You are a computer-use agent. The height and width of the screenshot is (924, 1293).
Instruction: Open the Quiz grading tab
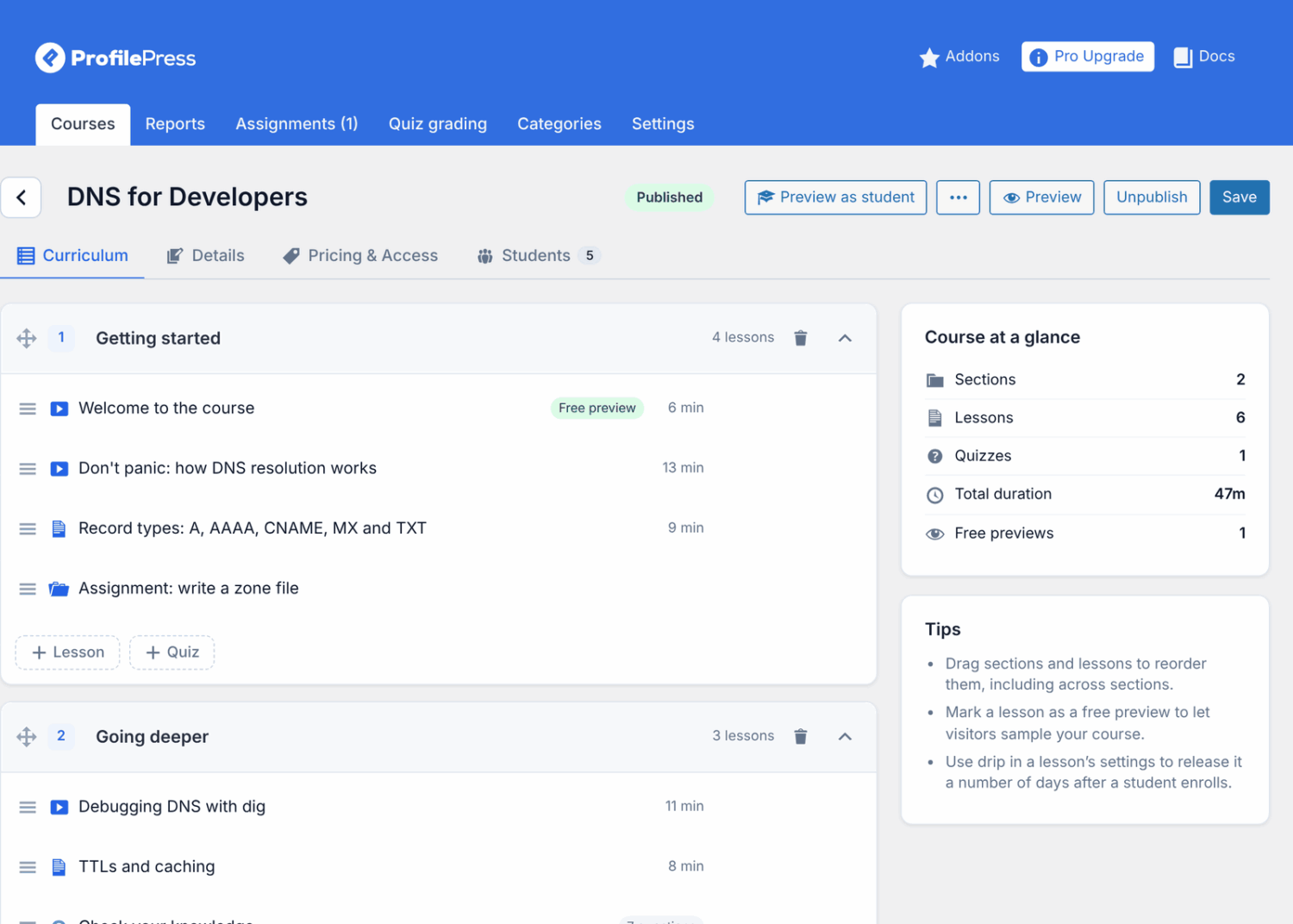click(x=438, y=124)
